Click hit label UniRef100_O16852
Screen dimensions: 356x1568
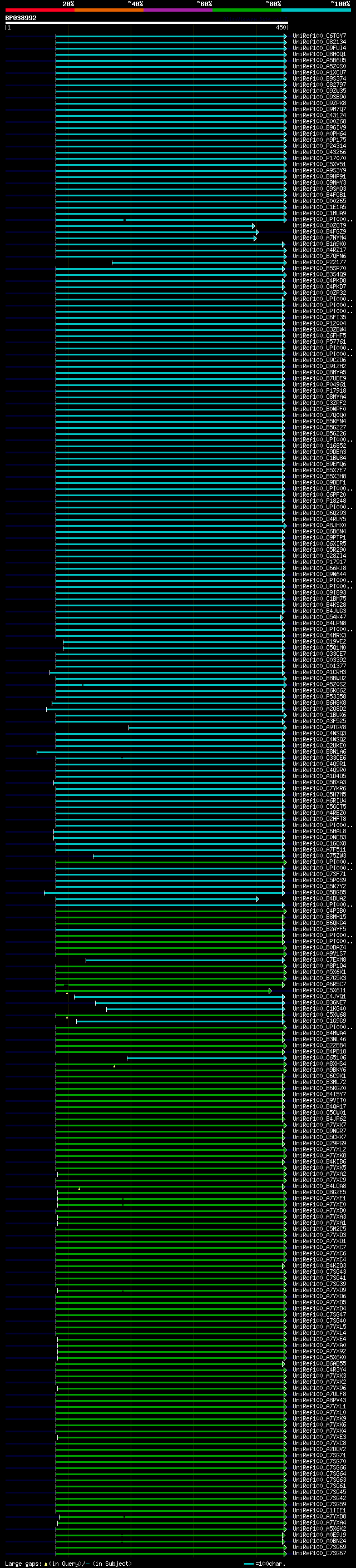tap(319, 446)
